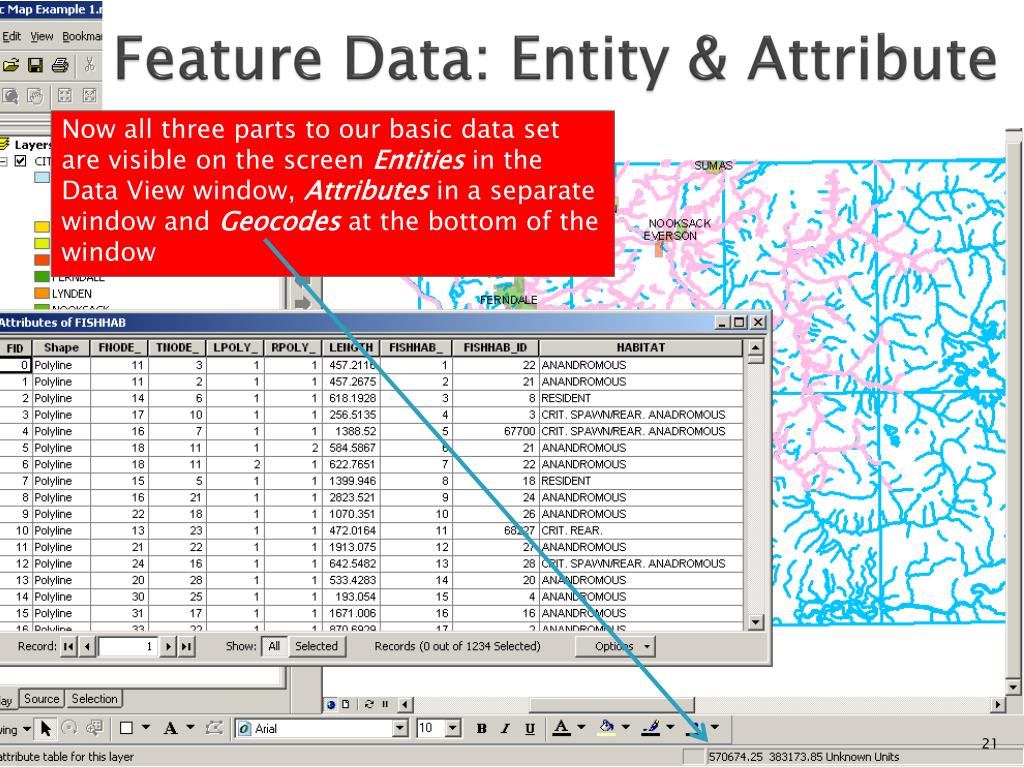
Task: Go to last record in table
Action: point(187,647)
